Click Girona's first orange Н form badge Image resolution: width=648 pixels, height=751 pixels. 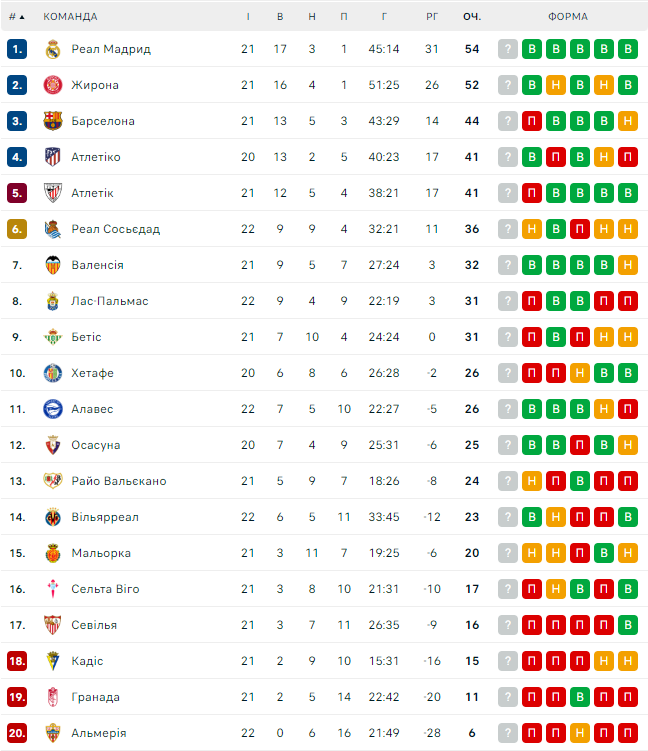[556, 85]
